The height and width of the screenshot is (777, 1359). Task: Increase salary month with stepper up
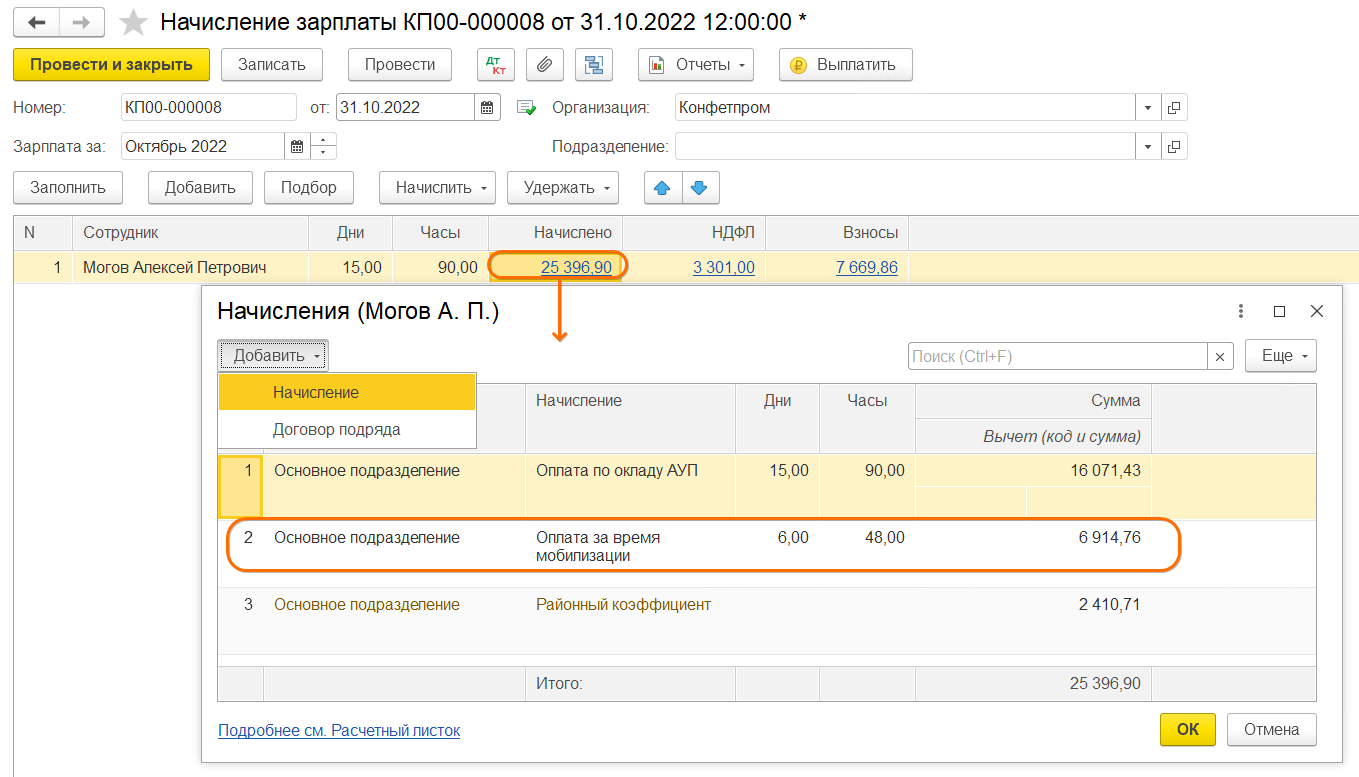point(324,140)
